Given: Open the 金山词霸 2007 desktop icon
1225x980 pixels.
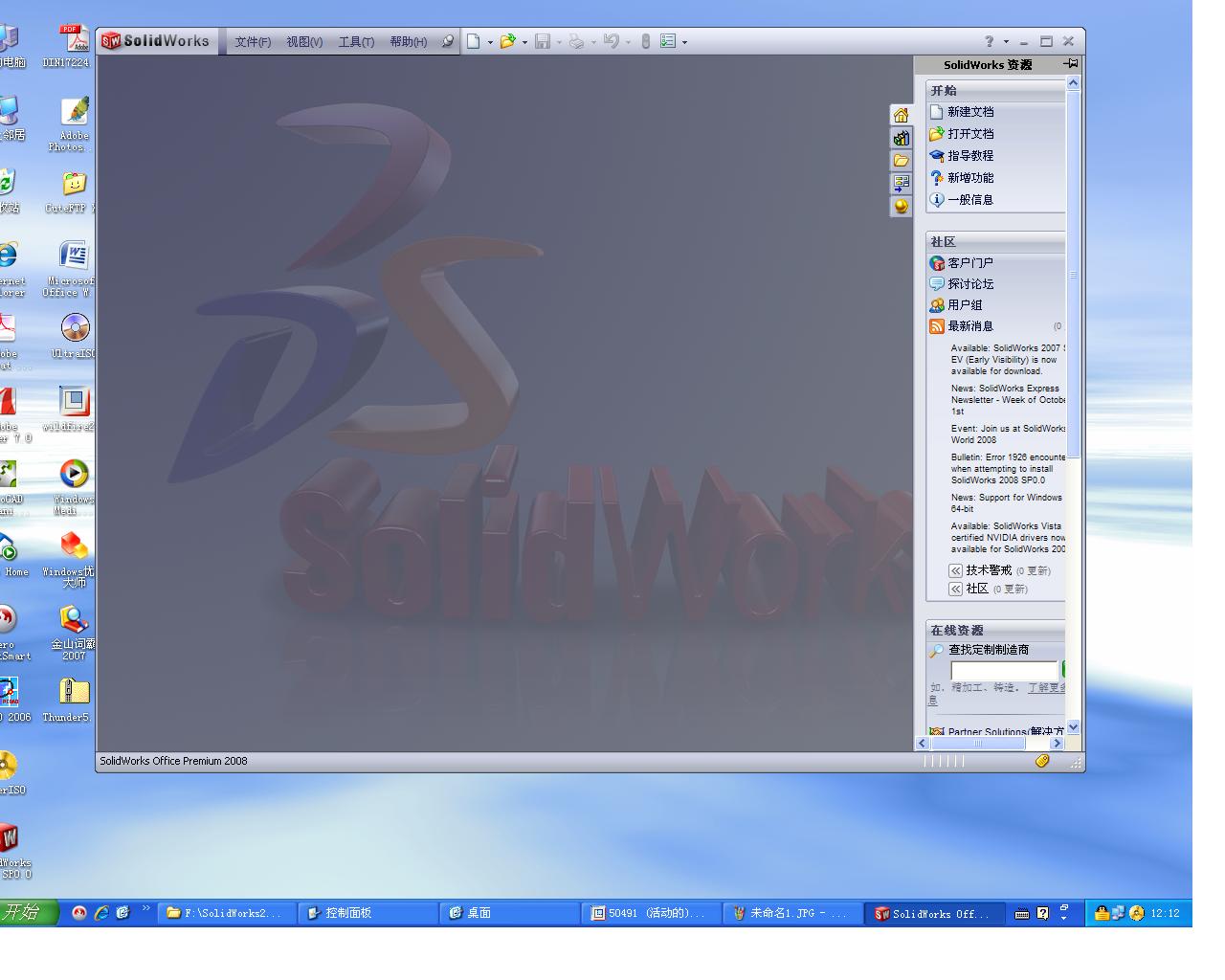Looking at the screenshot, I should 73,633.
